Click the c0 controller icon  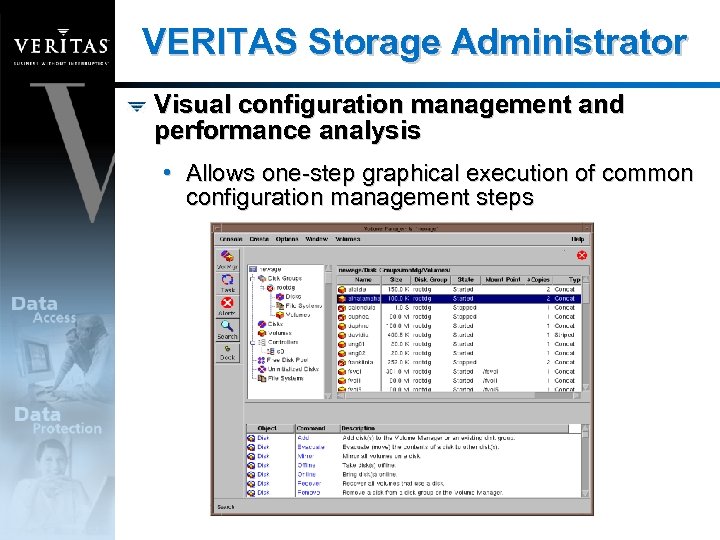(271, 351)
